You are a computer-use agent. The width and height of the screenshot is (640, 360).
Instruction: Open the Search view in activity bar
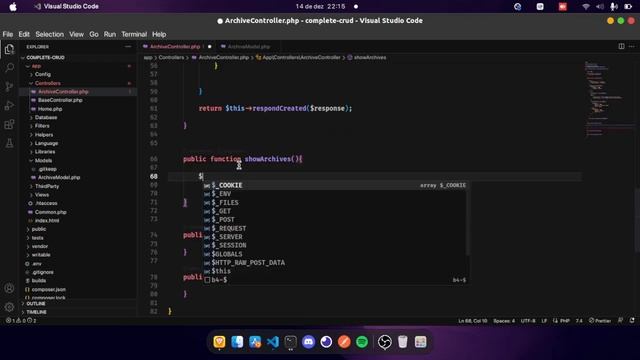[x=9, y=68]
